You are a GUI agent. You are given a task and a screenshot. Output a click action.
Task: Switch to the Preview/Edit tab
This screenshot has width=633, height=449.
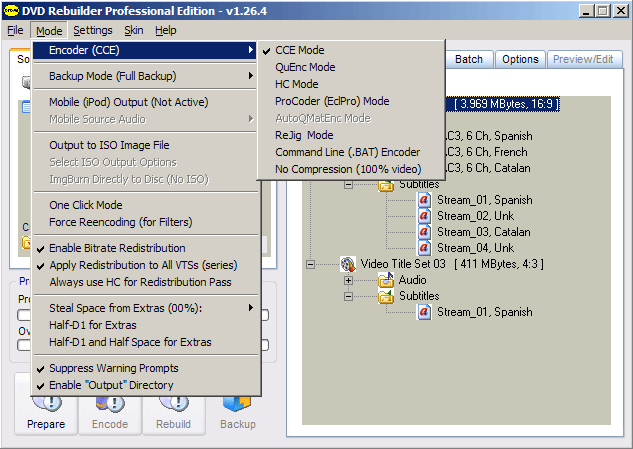[583, 59]
